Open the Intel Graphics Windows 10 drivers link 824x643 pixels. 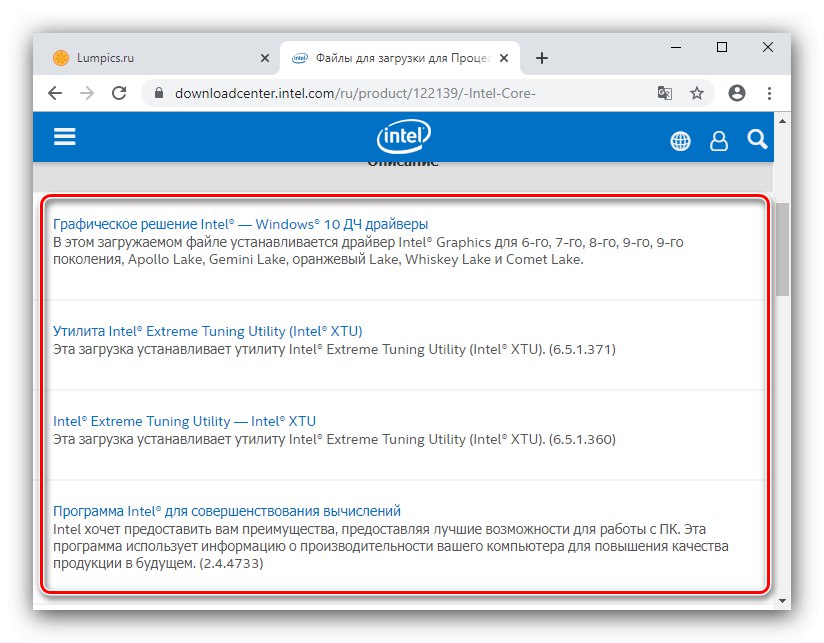pos(240,224)
